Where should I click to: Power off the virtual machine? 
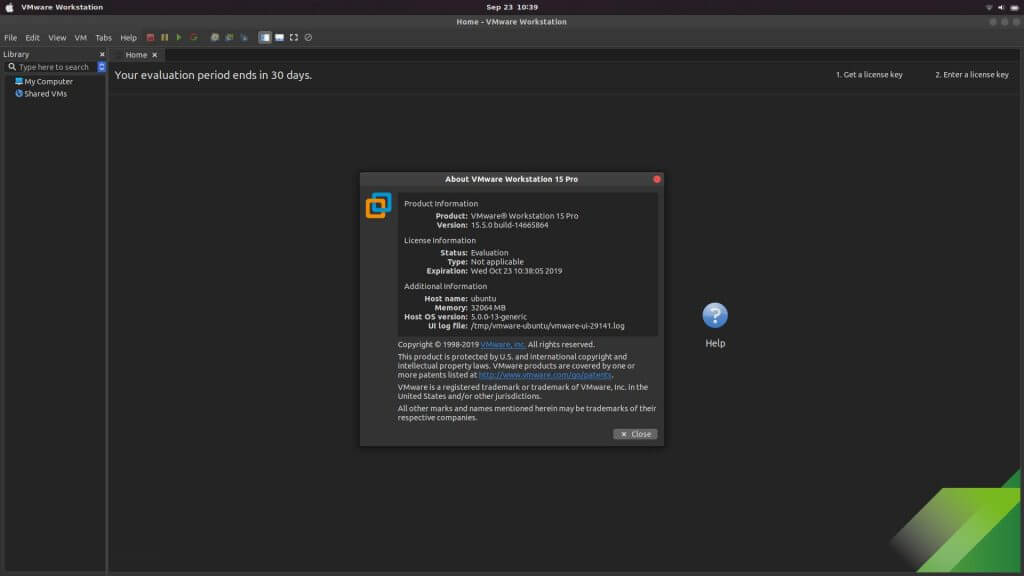tap(150, 37)
